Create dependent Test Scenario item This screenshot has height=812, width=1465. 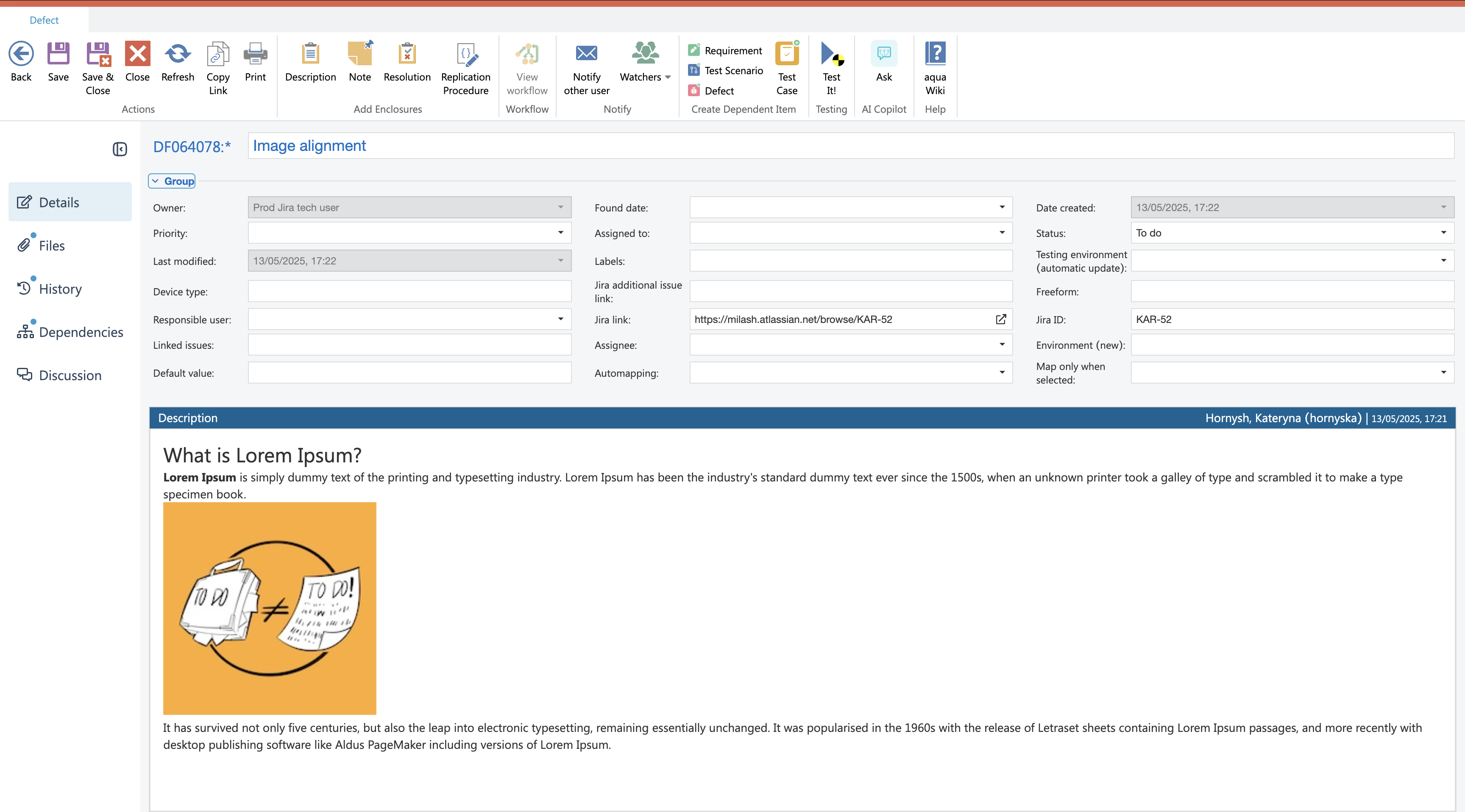coord(733,70)
